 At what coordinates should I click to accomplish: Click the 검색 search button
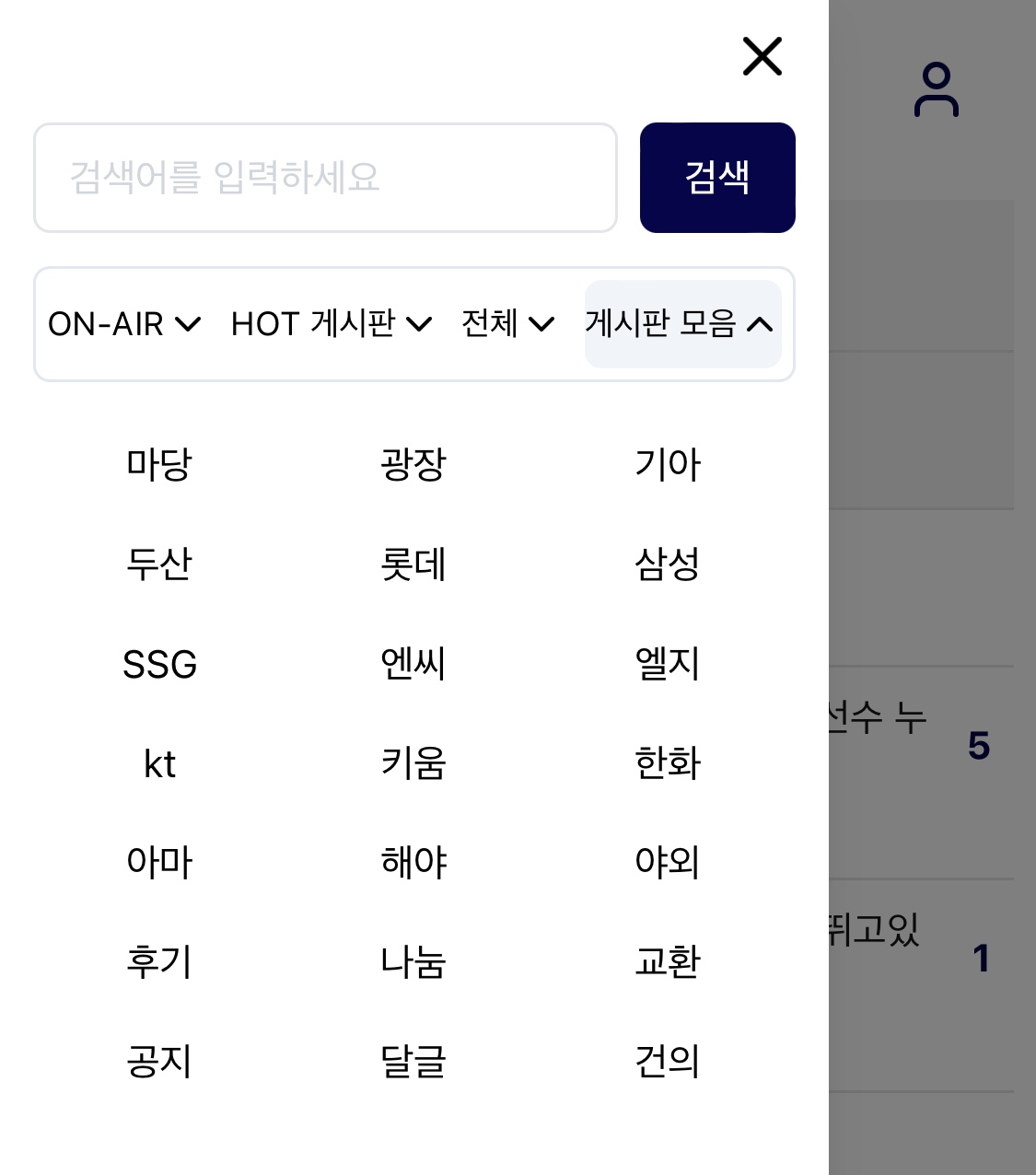[x=717, y=178]
